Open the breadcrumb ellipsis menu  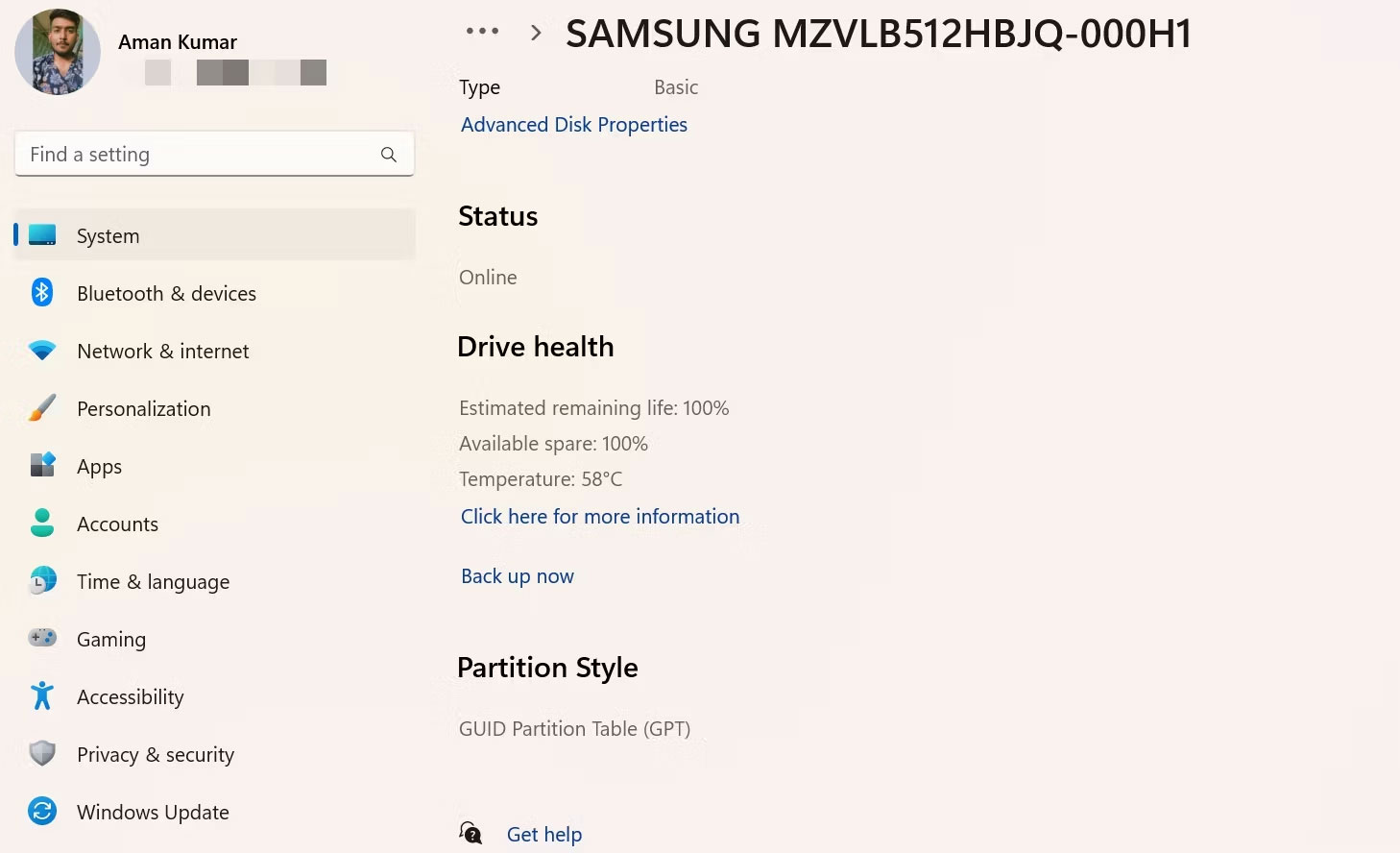click(482, 31)
